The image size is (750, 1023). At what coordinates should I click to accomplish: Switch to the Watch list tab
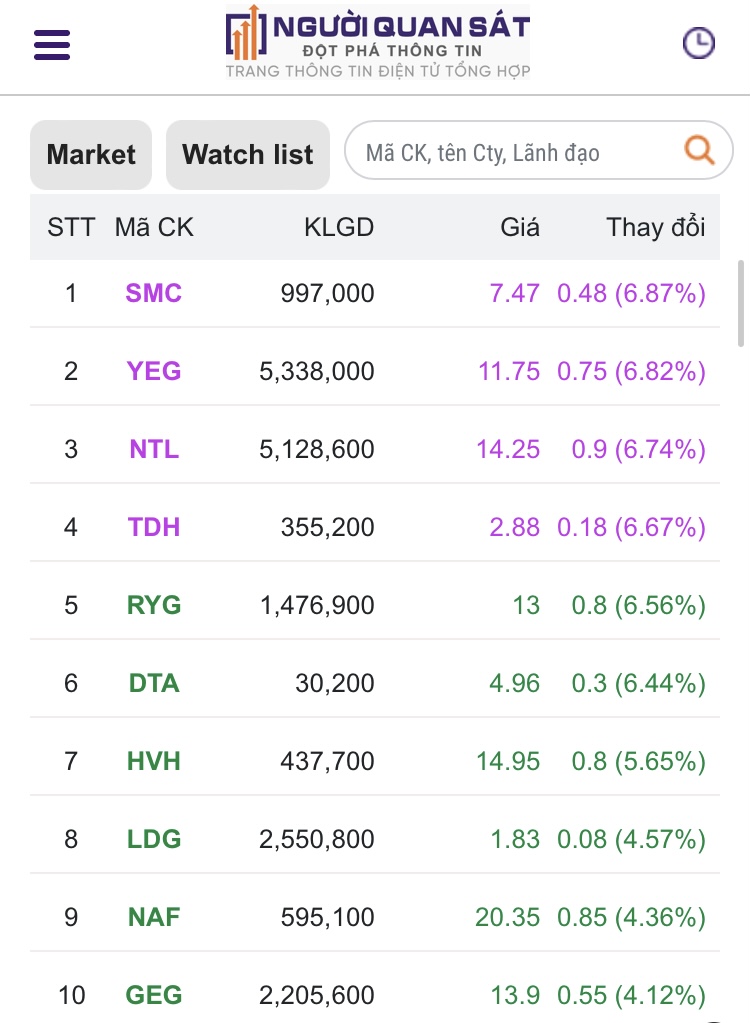[248, 155]
